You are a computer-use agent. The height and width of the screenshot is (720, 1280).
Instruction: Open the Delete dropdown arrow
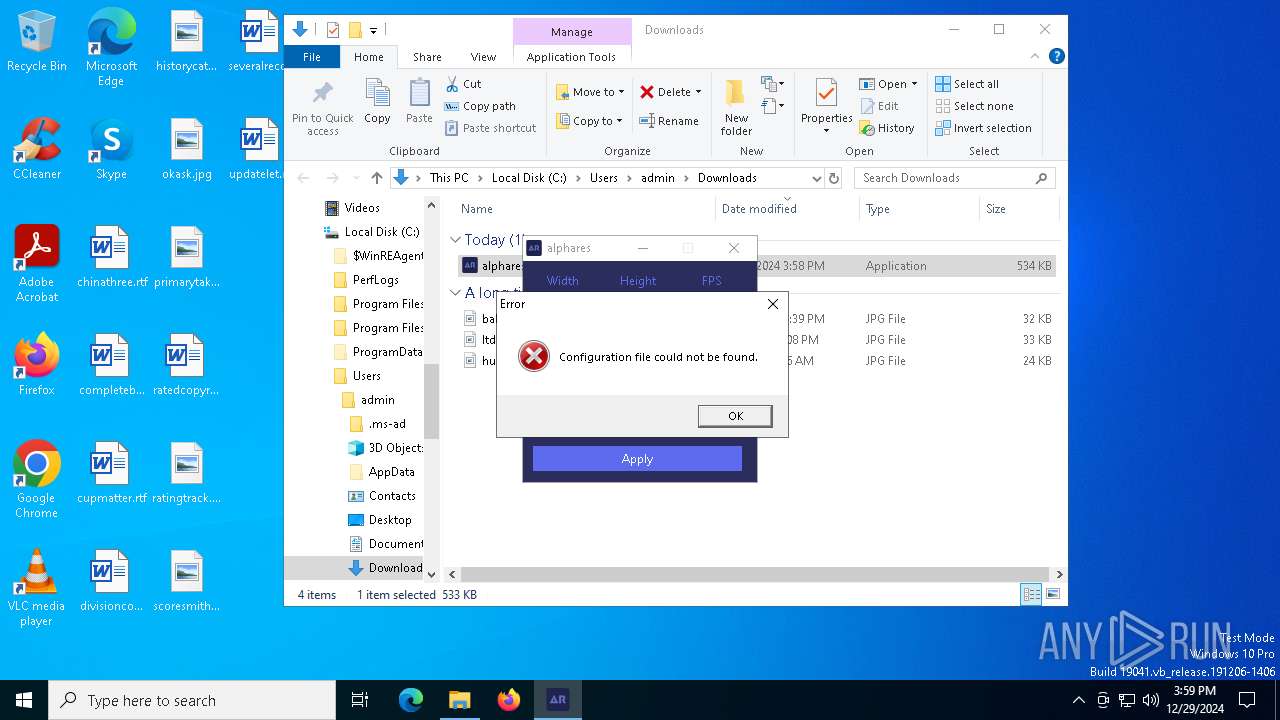698,92
